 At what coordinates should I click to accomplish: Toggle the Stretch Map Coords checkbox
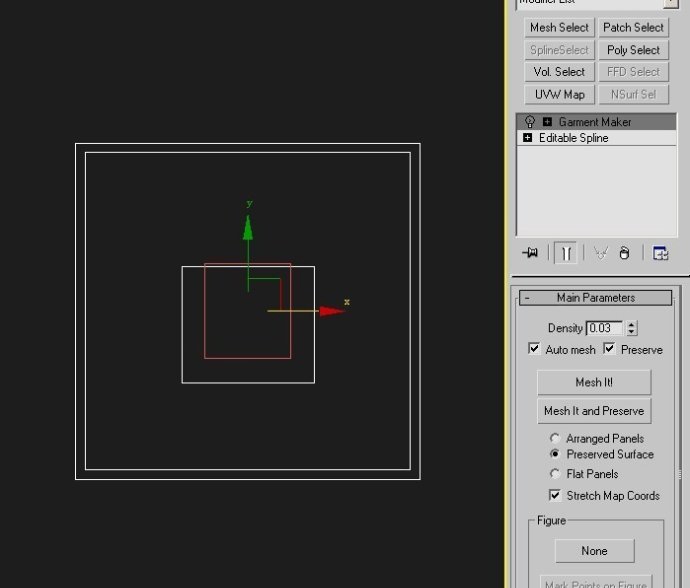tap(555, 495)
